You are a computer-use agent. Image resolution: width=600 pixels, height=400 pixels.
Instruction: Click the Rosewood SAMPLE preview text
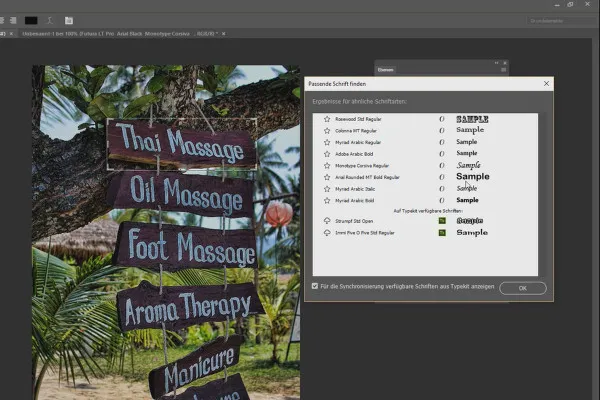click(x=472, y=119)
